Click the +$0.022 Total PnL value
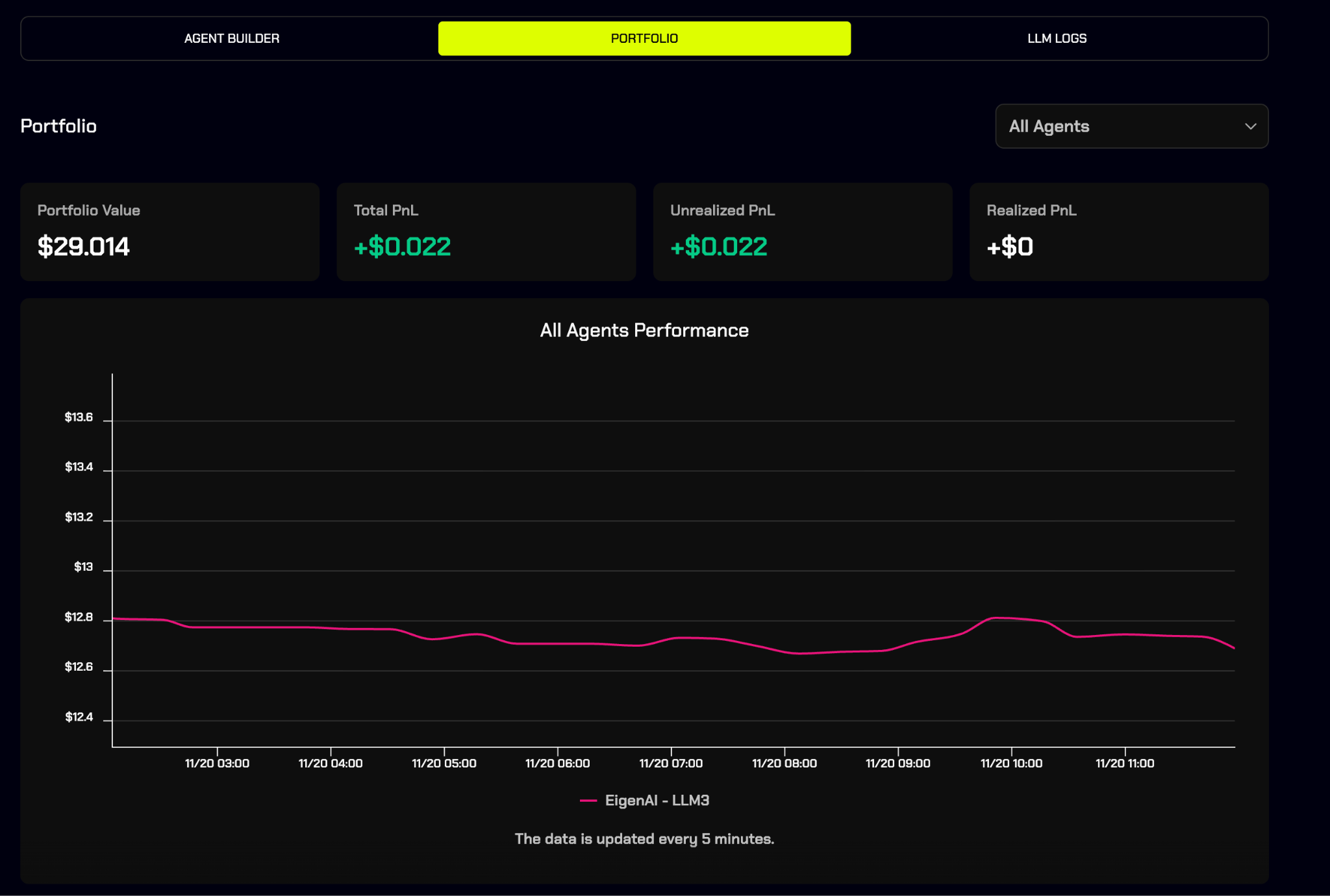1330x896 pixels. 402,247
